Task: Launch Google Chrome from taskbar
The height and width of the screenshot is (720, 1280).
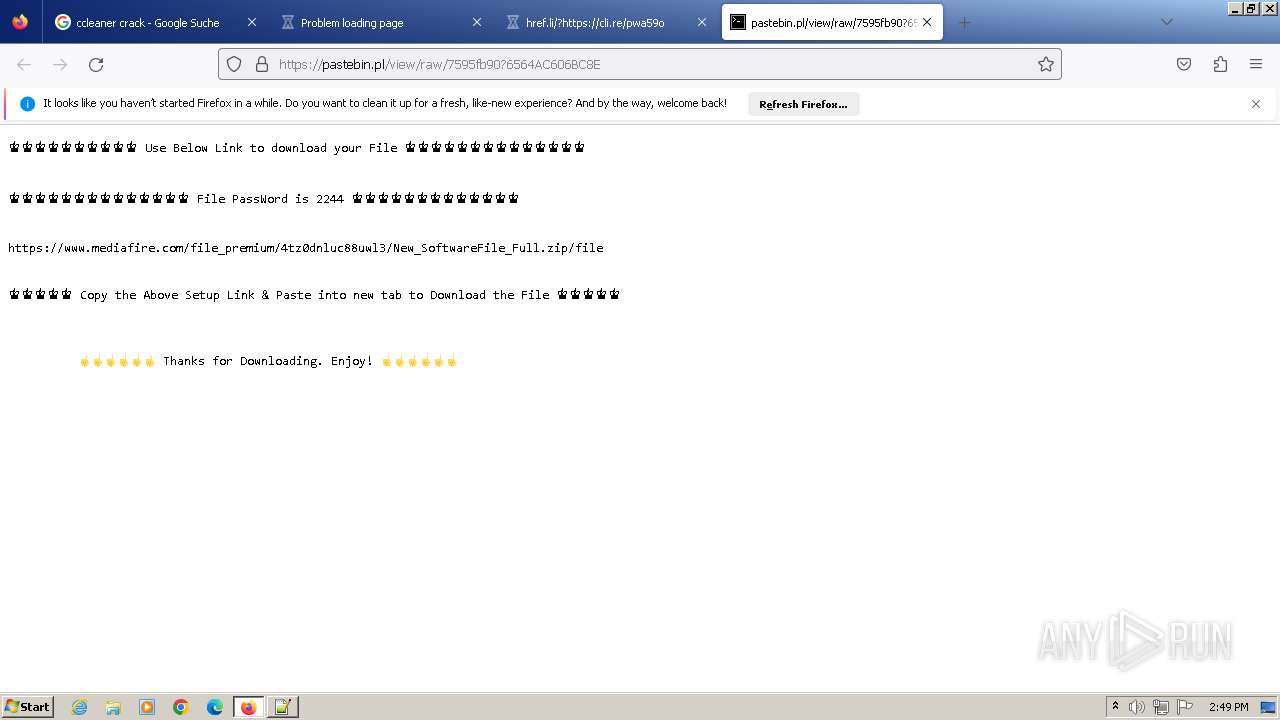Action: point(181,707)
